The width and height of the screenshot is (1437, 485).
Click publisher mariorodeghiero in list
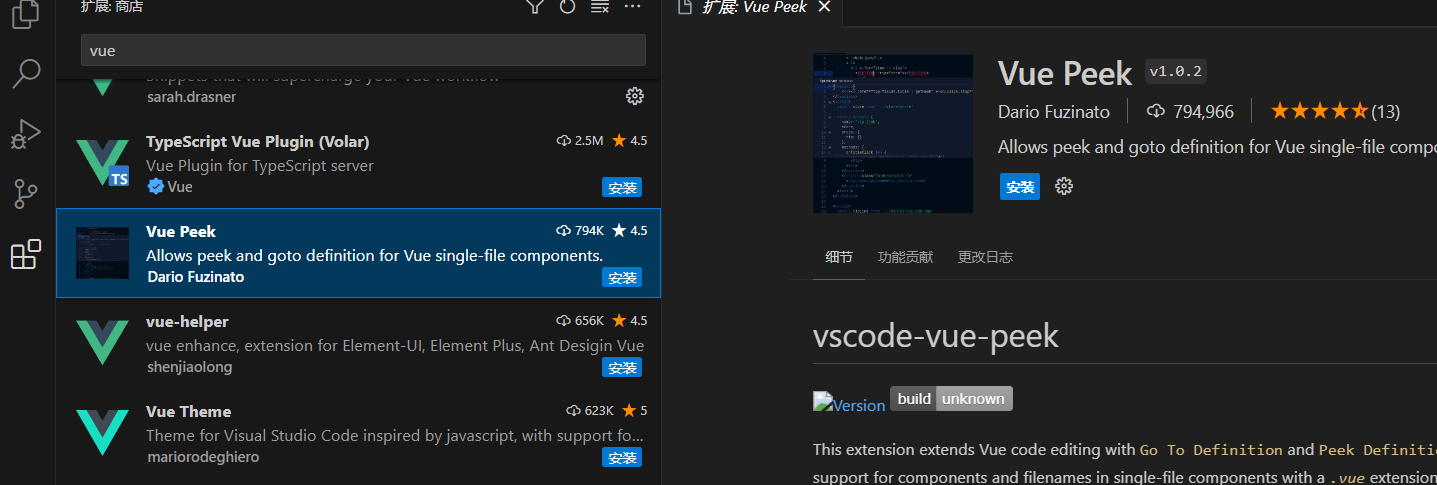pos(203,457)
